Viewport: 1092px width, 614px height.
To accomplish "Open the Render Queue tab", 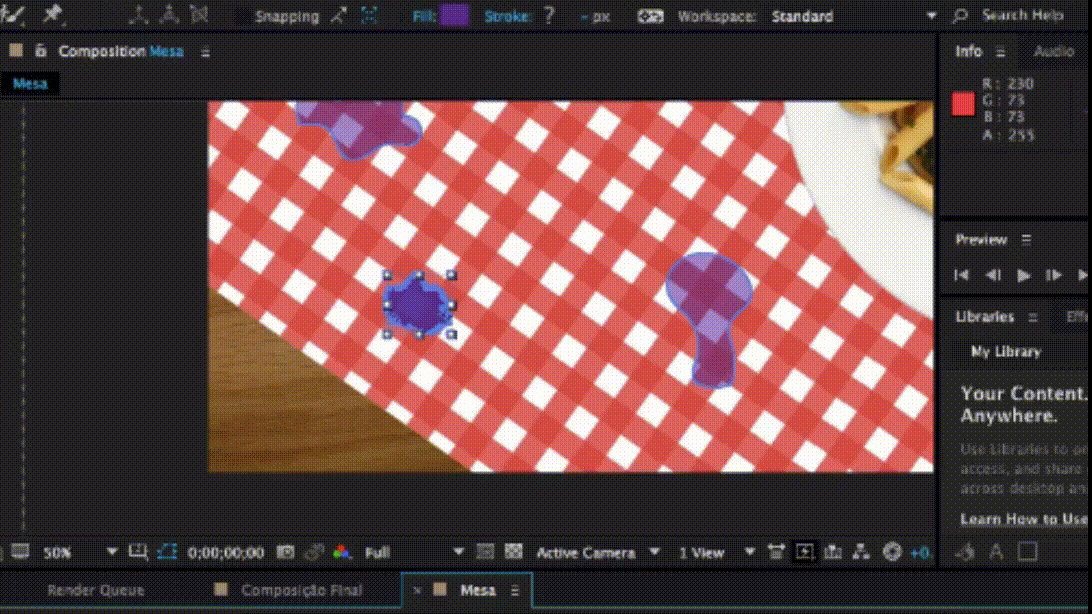I will [x=96, y=590].
